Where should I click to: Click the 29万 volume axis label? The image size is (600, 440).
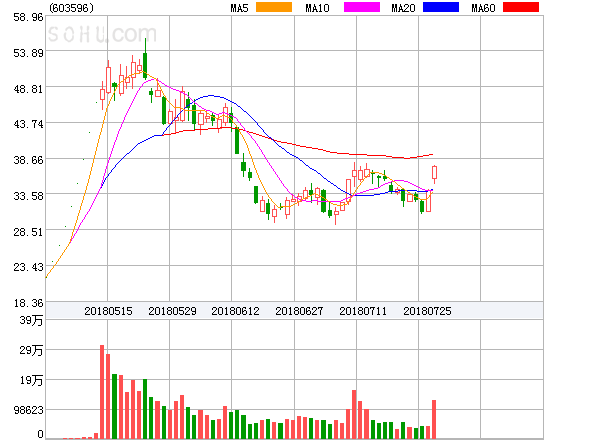coord(31,350)
